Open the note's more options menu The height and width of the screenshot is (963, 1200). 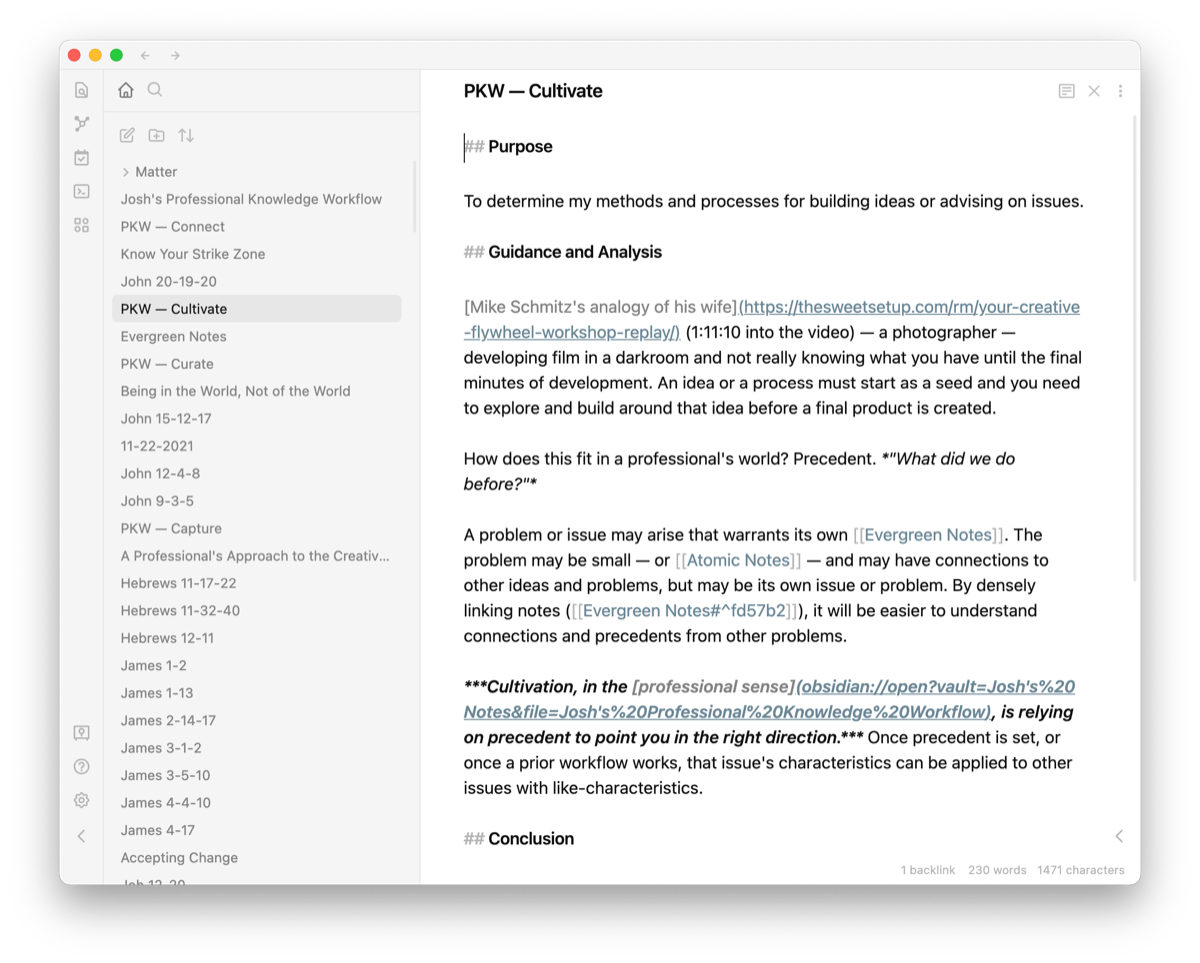point(1120,91)
